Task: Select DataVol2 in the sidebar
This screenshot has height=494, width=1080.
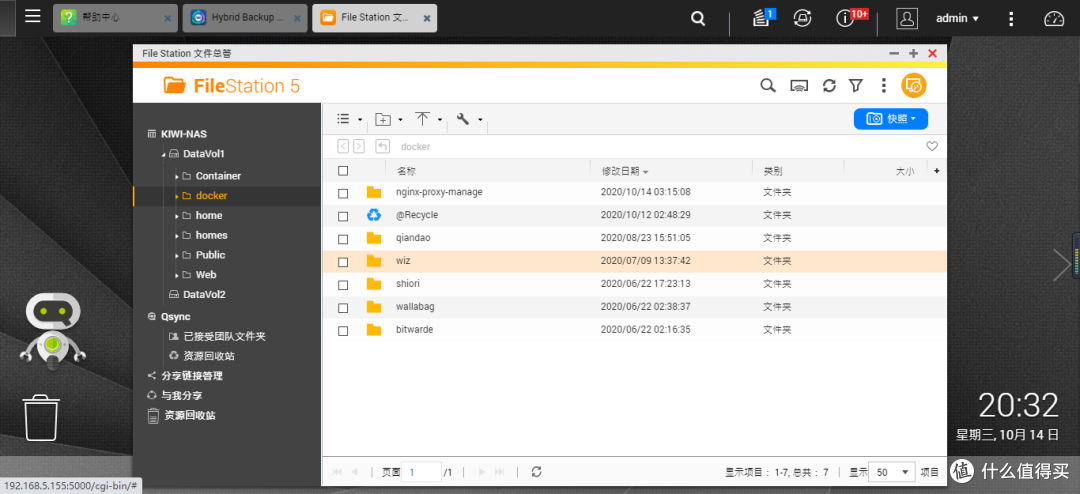Action: [x=204, y=294]
